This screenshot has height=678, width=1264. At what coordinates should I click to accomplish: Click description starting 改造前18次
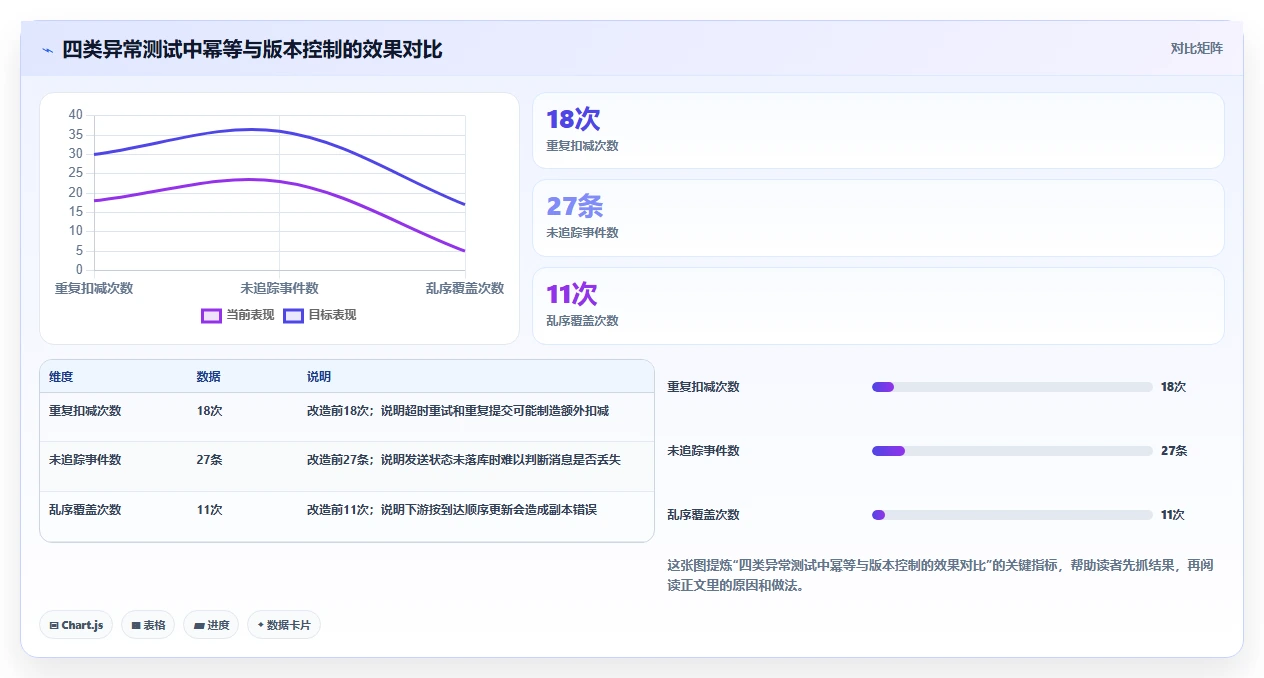pos(458,411)
